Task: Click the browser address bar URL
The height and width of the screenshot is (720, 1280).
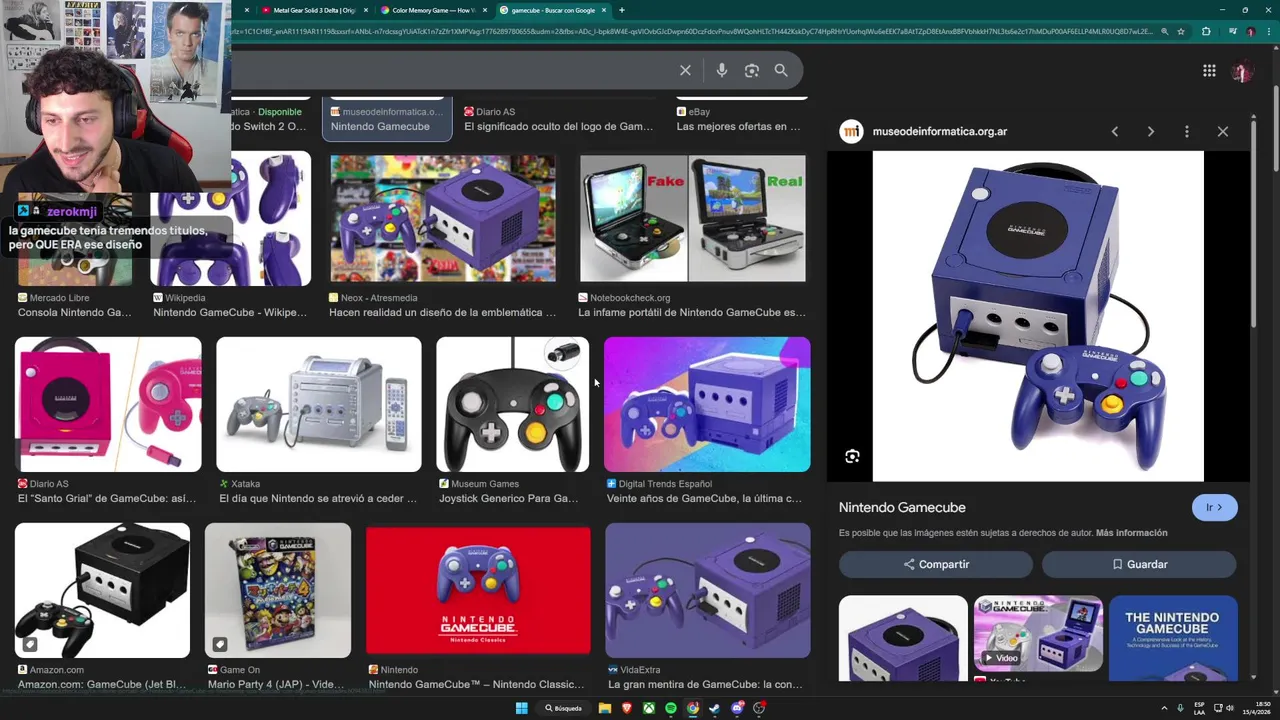Action: (690, 31)
